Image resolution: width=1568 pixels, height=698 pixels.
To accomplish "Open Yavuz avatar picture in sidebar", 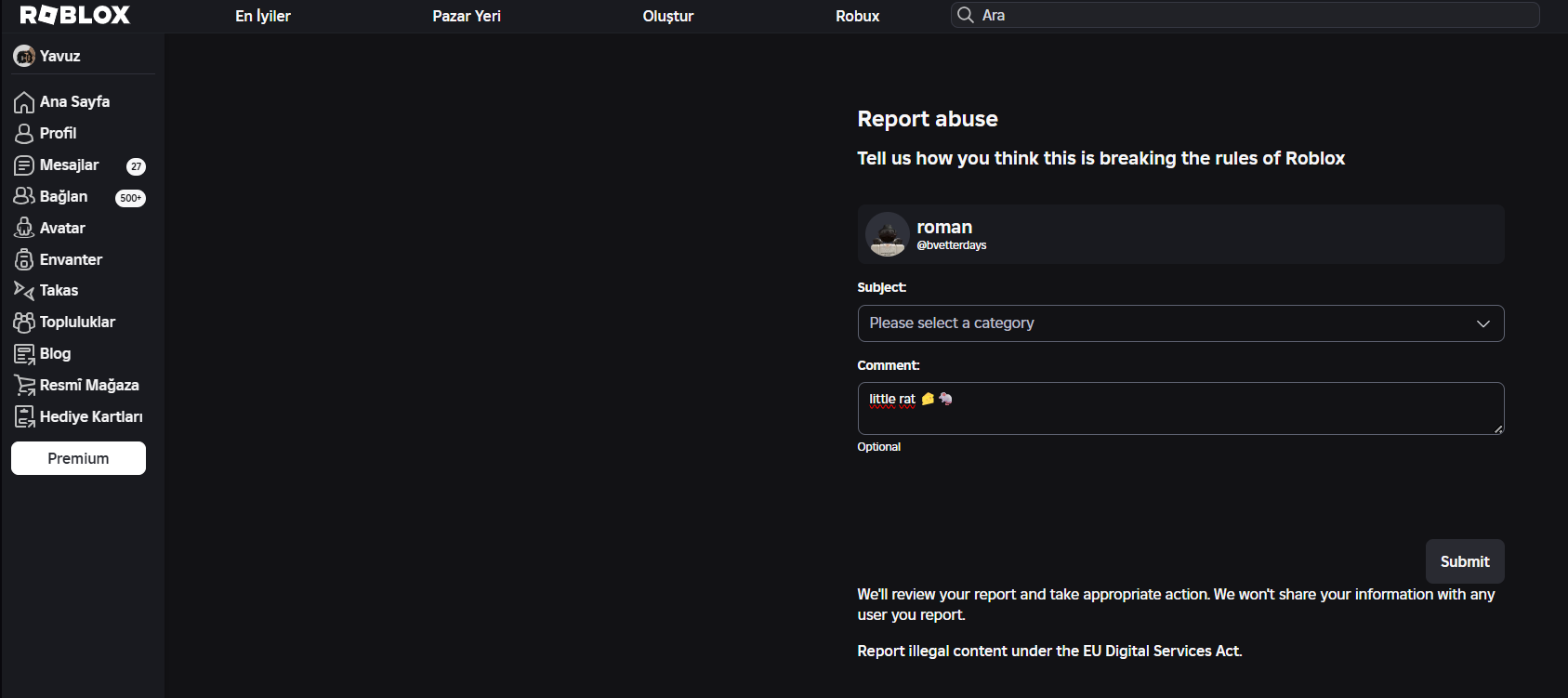I will click(x=24, y=56).
